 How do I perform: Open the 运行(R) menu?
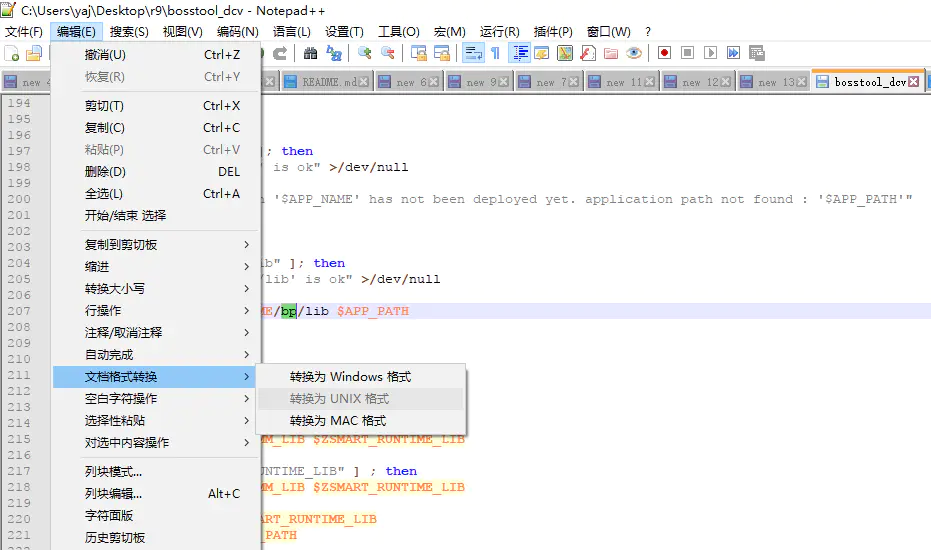click(499, 31)
